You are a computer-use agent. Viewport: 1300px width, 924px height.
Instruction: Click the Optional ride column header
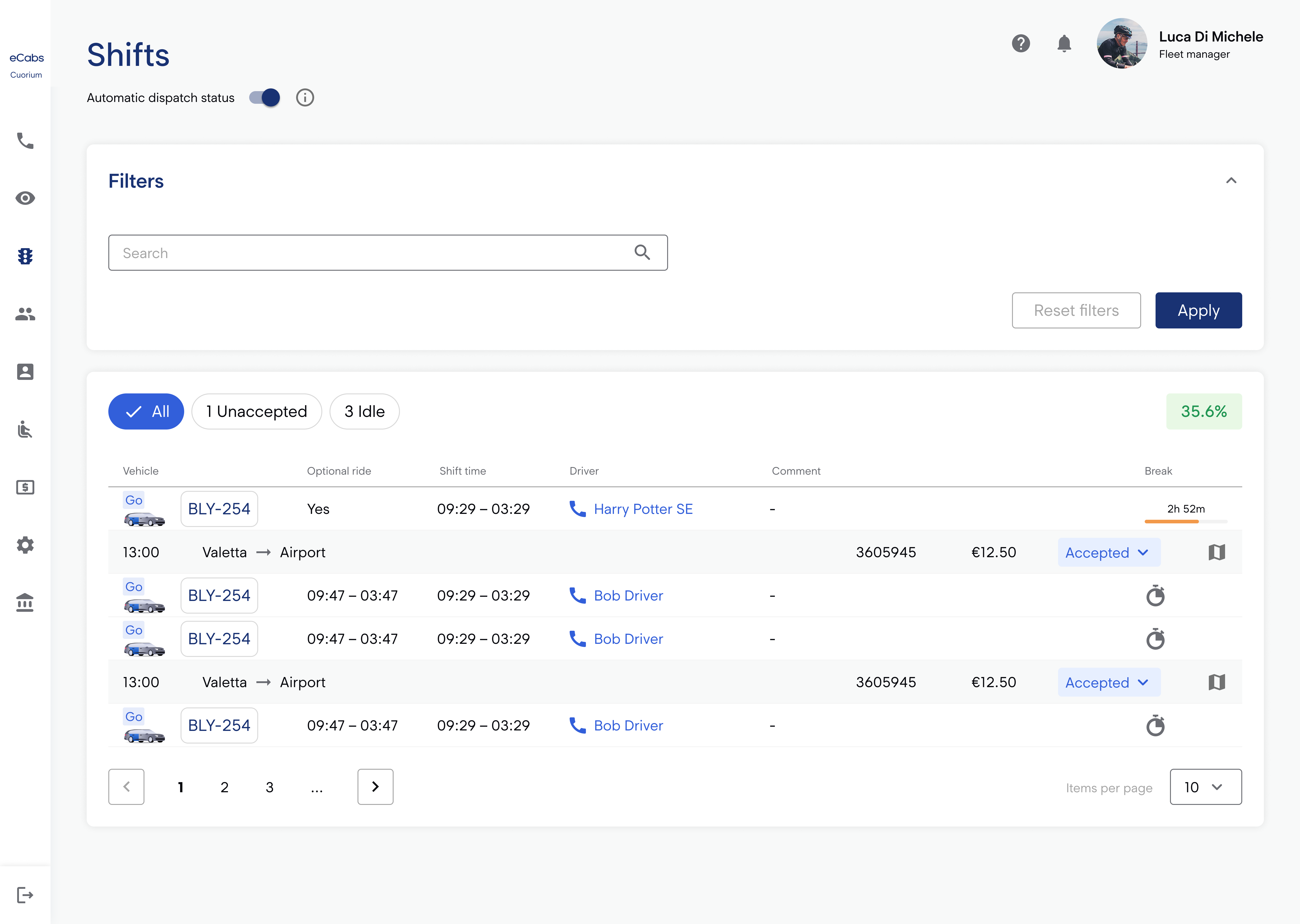[339, 471]
